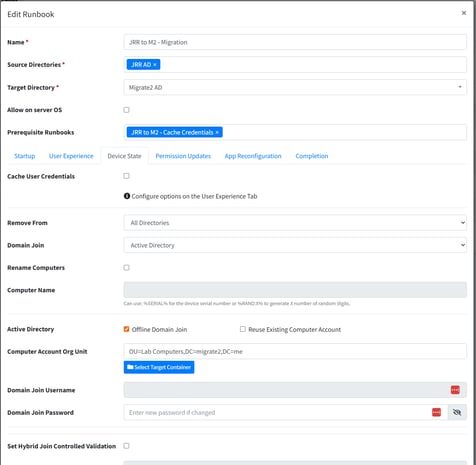Click the red icon in Domain Join Username field
This screenshot has width=476, height=465.
coord(455,390)
